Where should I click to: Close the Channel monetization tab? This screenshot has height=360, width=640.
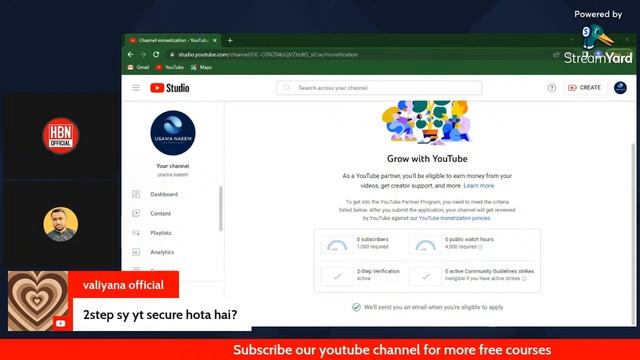coord(215,40)
